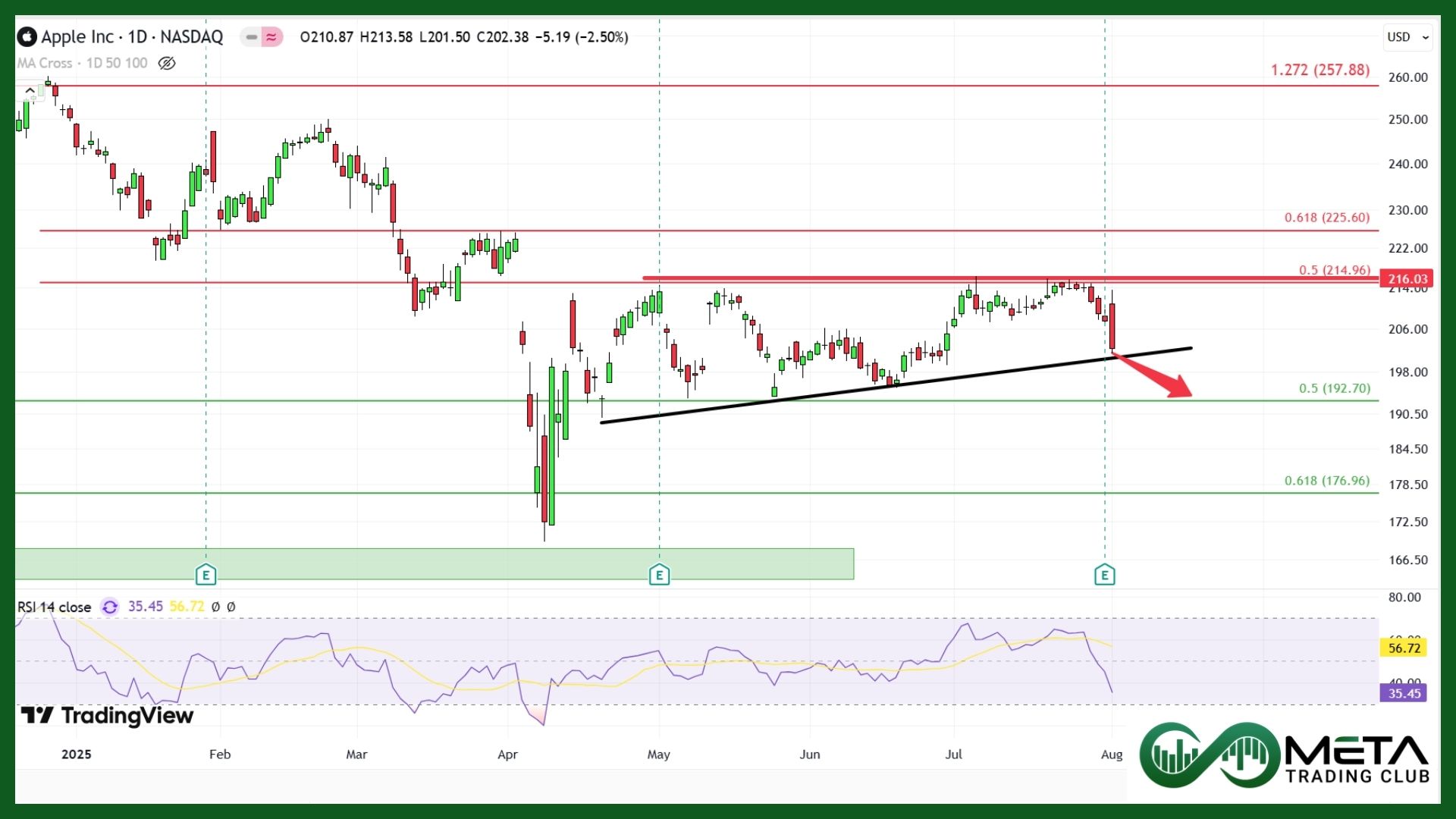Screen dimensions: 1456x819
Task: Click the MA Cross indicator label
Action: click(x=45, y=63)
